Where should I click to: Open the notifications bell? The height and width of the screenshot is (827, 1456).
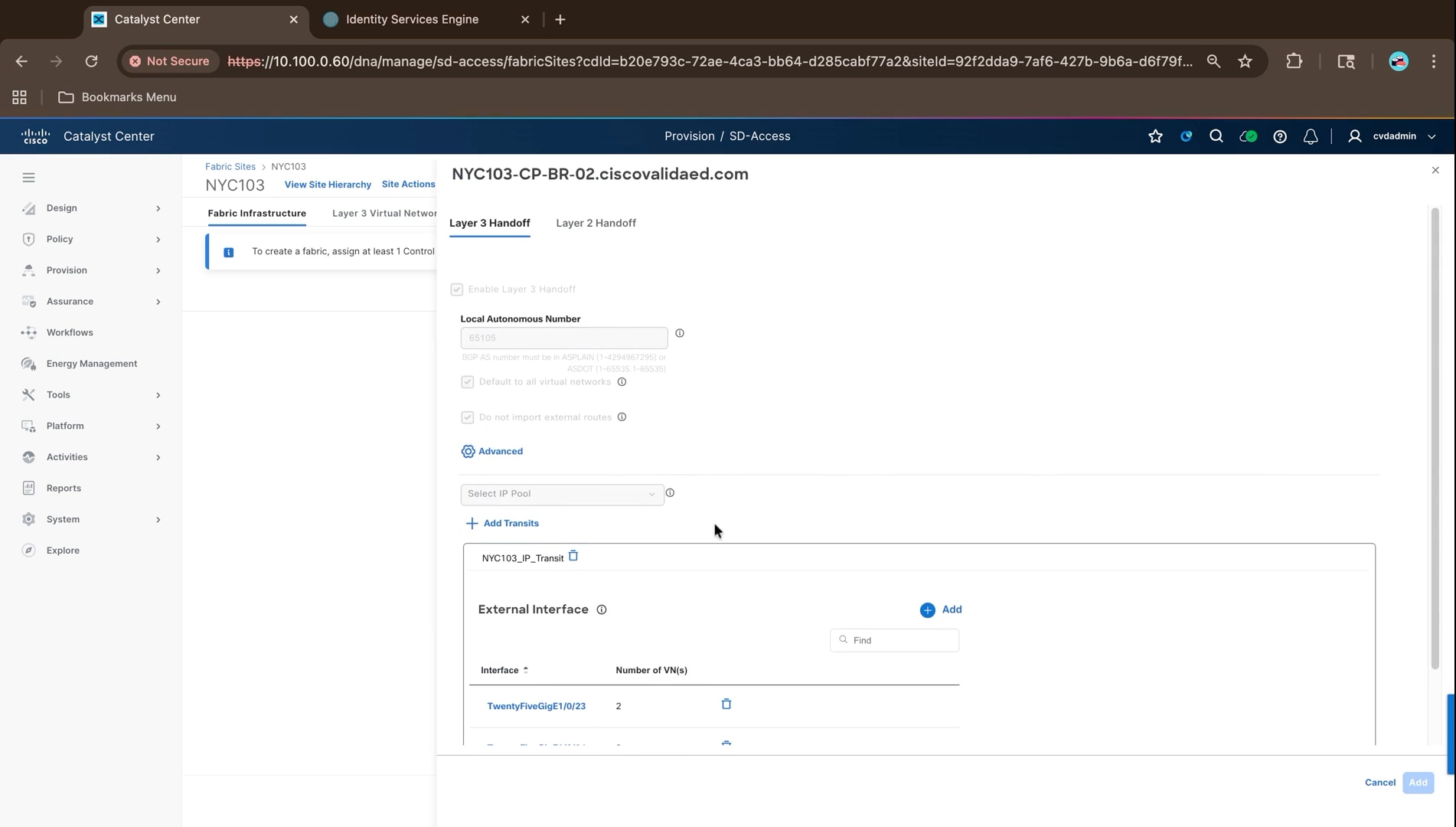coord(1311,136)
